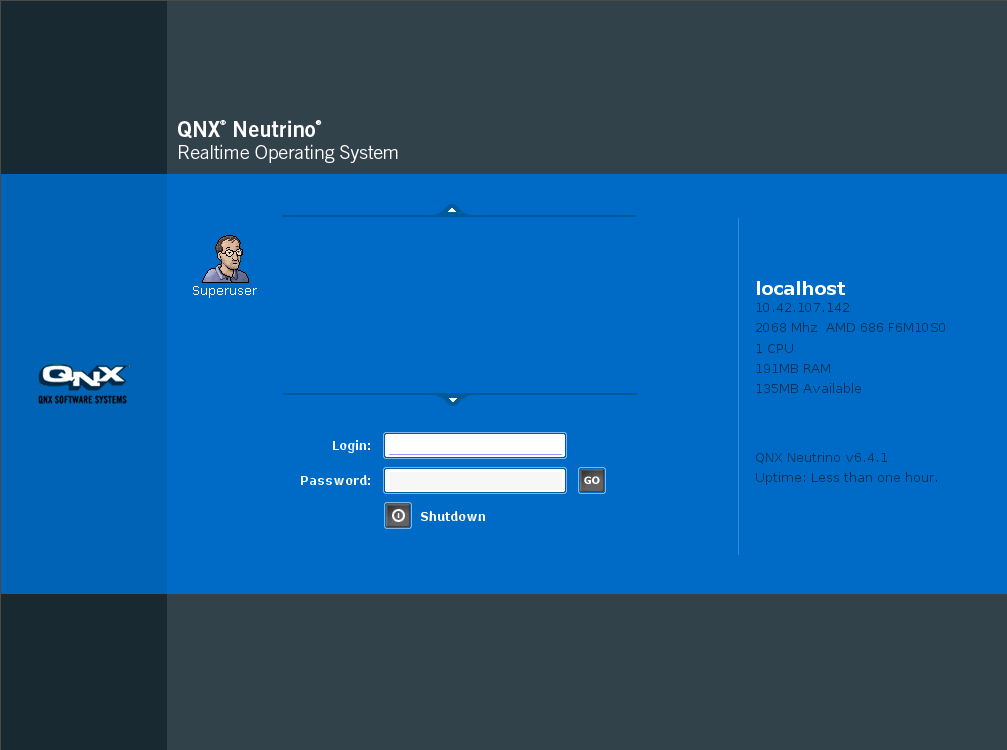Click the QNX Neutrino v6.4.1 version text
This screenshot has width=1007, height=750.
821,458
